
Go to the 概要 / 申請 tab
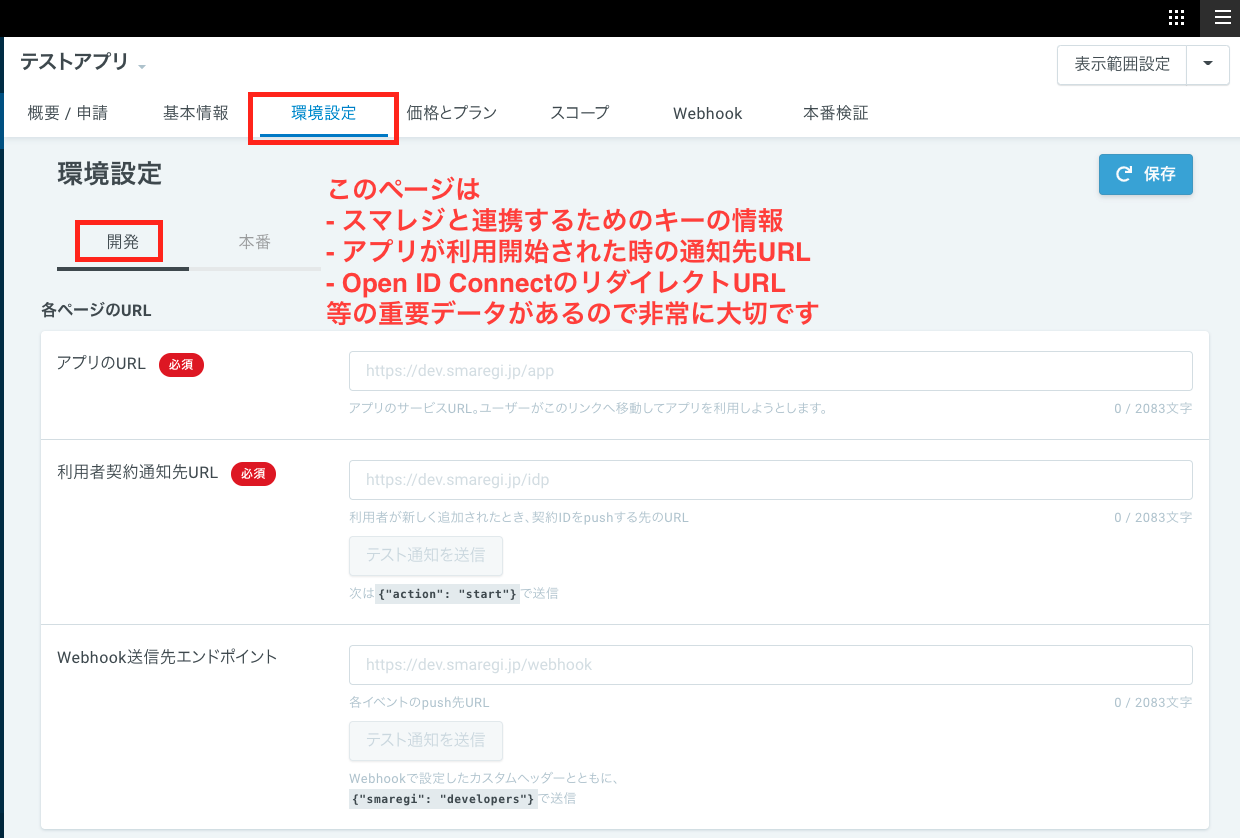[x=67, y=113]
